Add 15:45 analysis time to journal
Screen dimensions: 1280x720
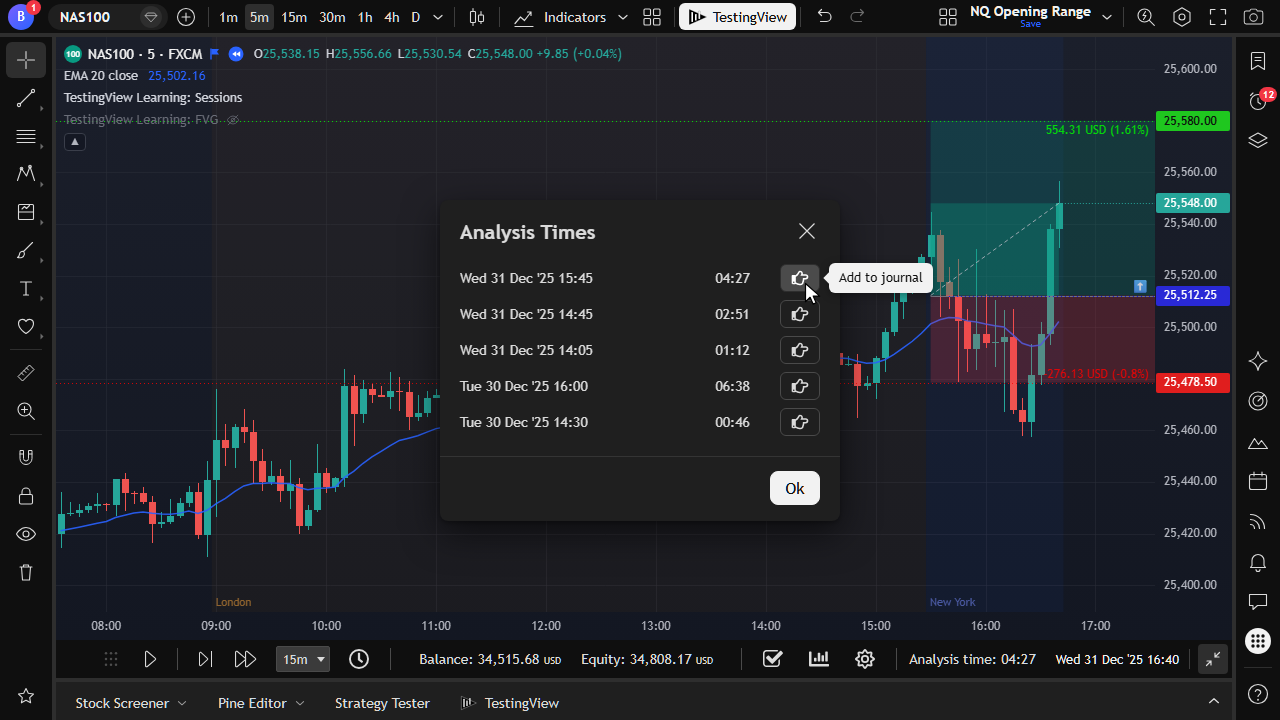click(x=800, y=278)
